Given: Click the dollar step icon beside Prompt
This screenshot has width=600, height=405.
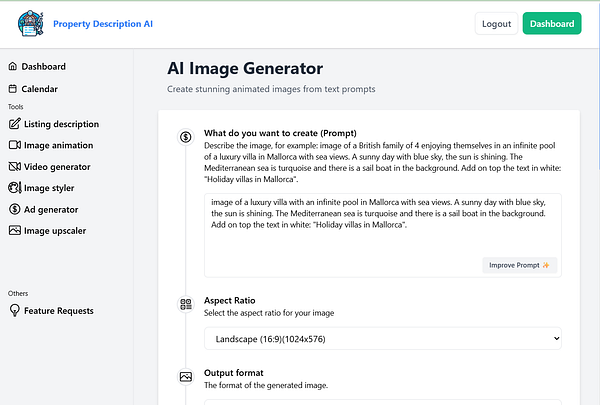Looking at the screenshot, I should [x=186, y=137].
